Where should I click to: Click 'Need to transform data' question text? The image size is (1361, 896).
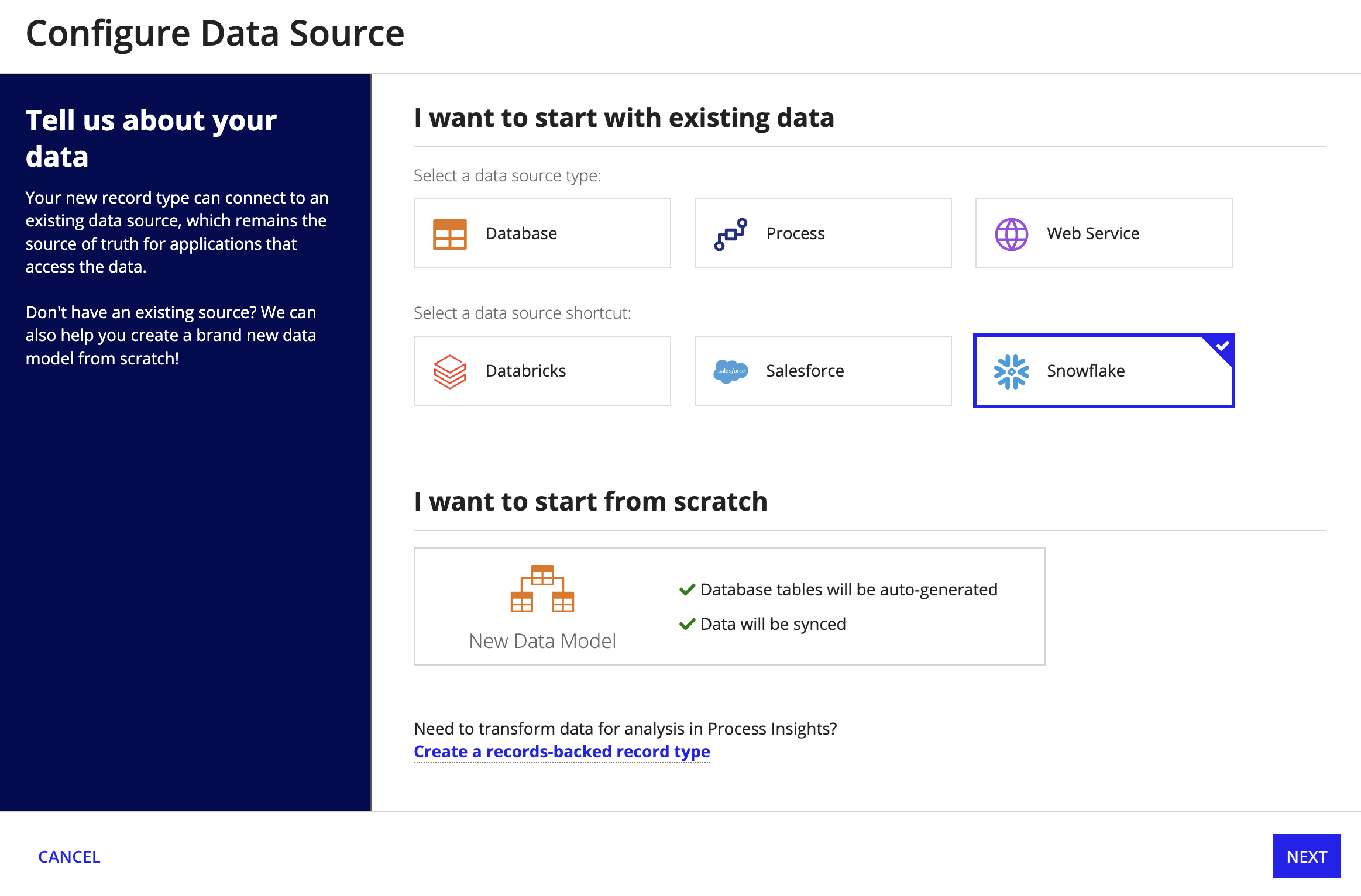click(625, 729)
